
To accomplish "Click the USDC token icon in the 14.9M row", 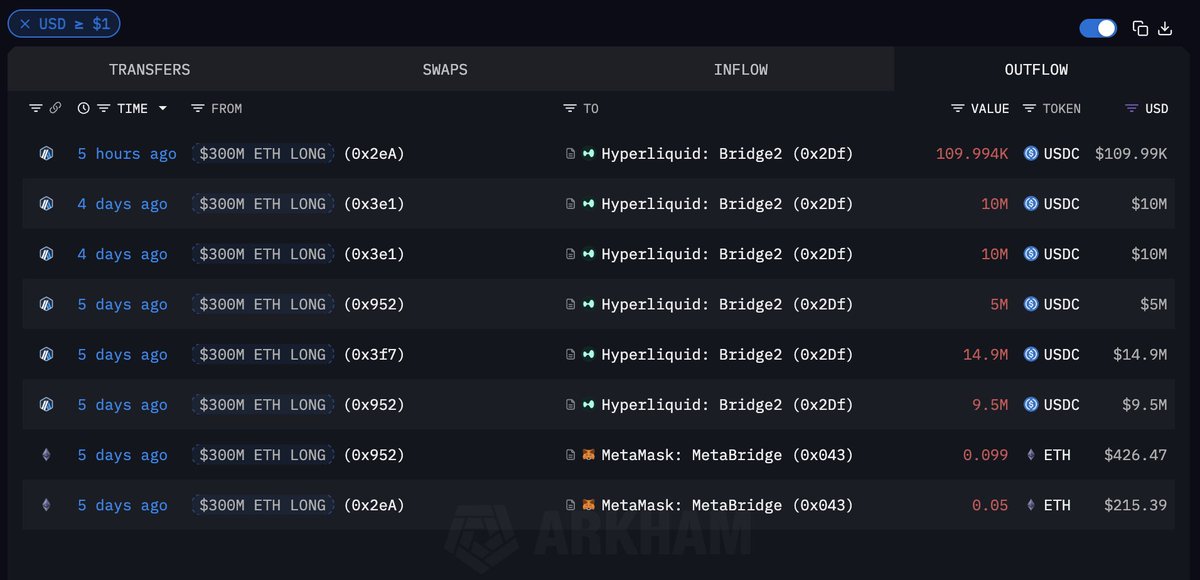I will click(x=1031, y=354).
